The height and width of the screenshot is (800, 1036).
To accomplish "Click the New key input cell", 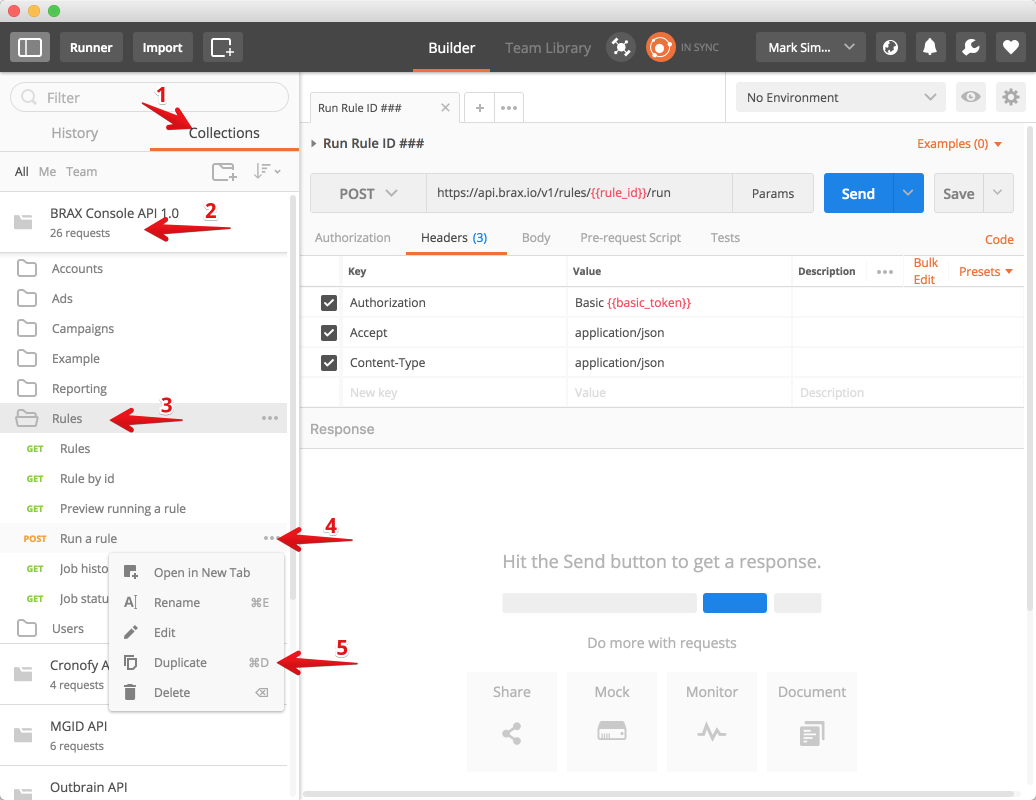I will [455, 393].
